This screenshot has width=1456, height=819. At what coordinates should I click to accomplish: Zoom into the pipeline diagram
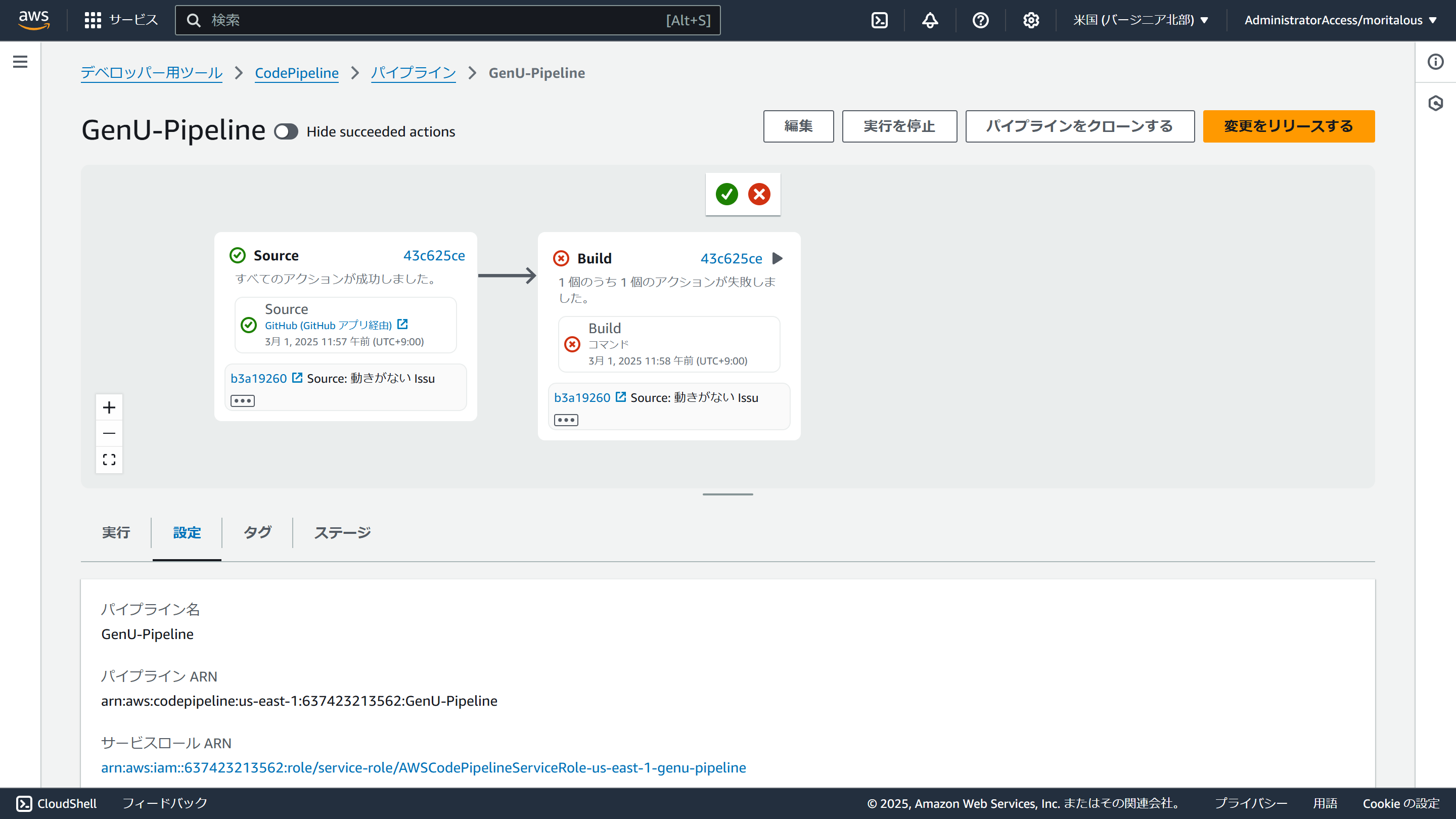109,406
